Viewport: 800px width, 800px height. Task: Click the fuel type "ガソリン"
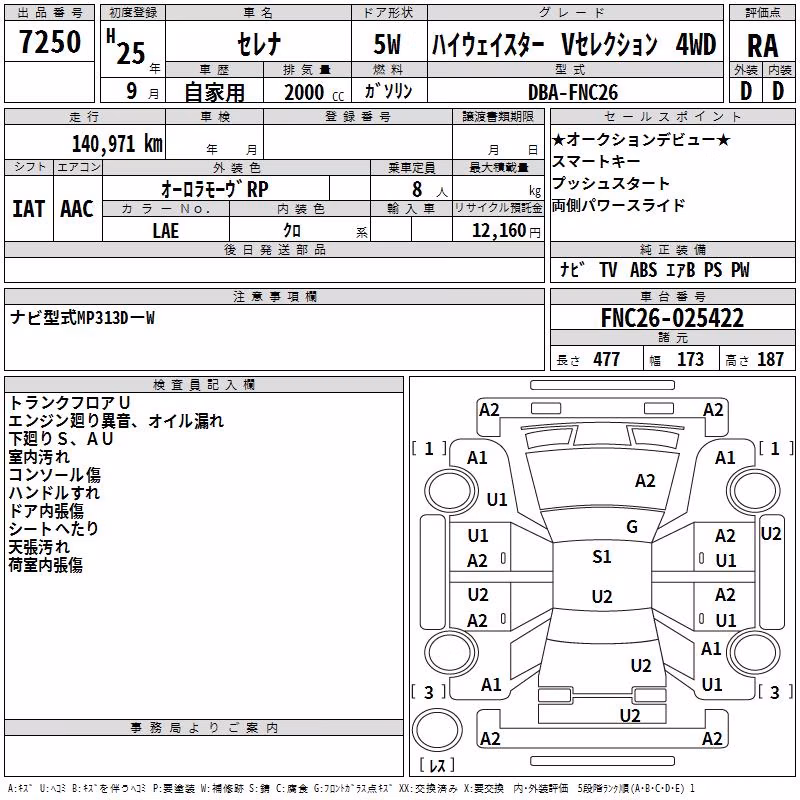point(388,91)
